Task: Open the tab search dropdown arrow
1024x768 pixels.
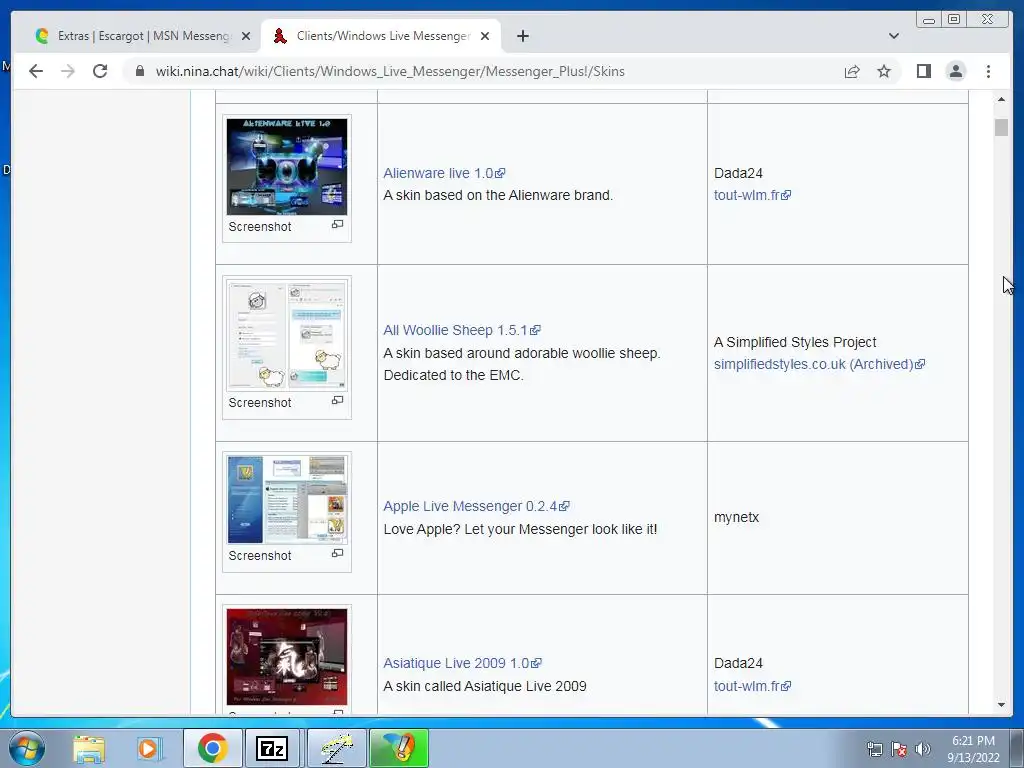Action: pos(893,36)
